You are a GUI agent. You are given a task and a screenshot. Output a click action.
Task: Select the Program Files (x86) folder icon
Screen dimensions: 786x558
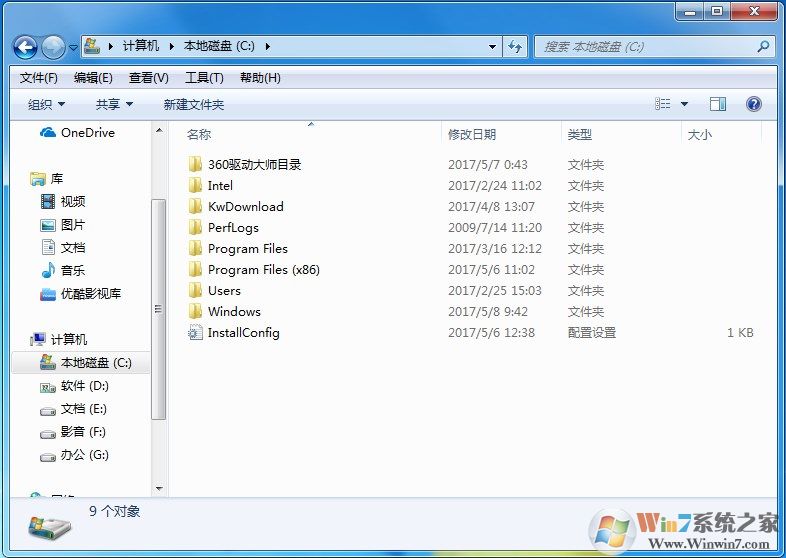tap(195, 269)
